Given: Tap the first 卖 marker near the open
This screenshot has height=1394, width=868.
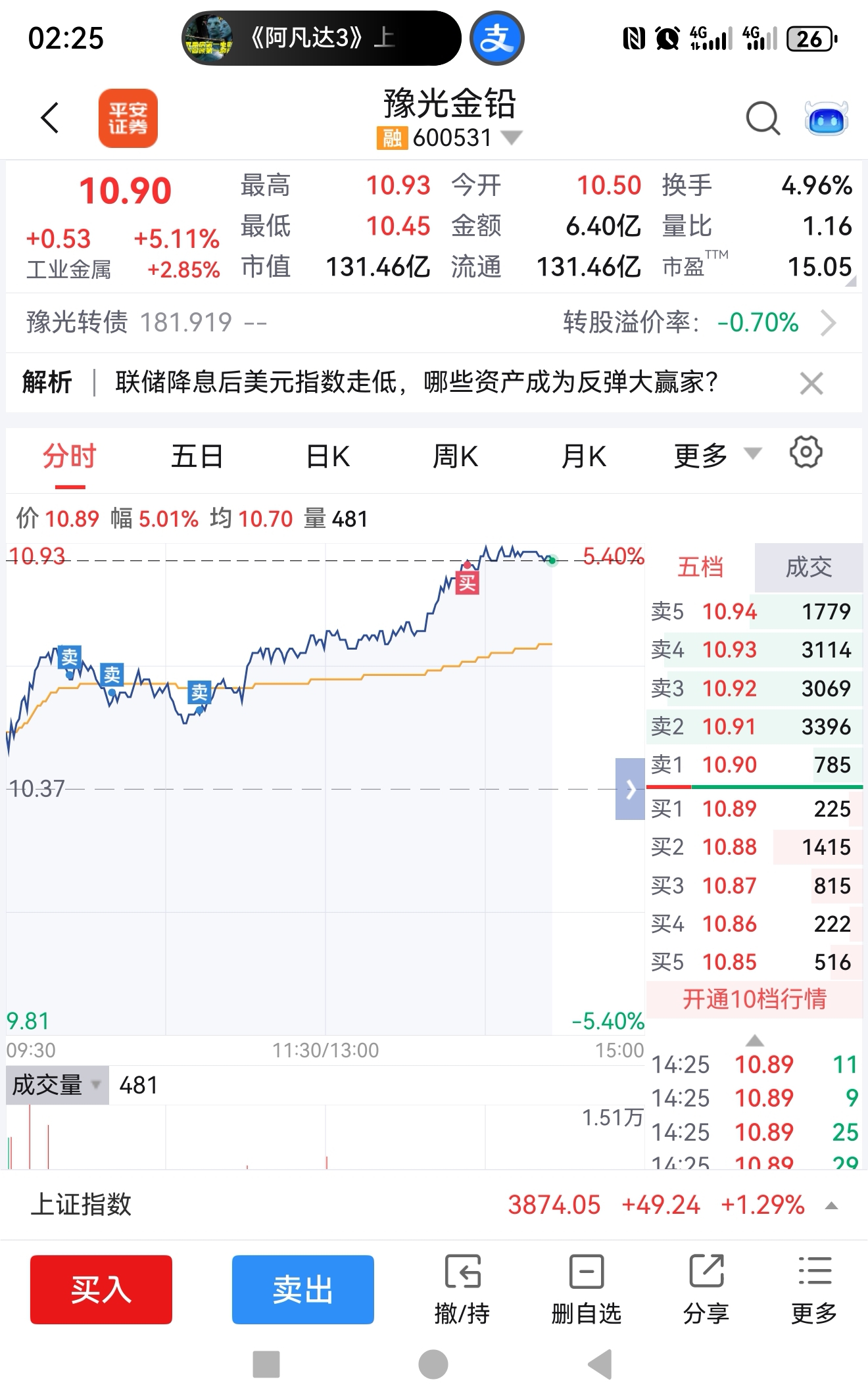Looking at the screenshot, I should (70, 657).
